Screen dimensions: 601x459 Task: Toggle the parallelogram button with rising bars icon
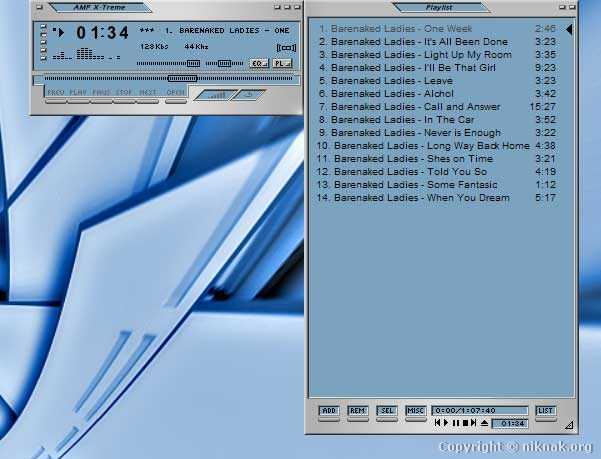[x=217, y=95]
